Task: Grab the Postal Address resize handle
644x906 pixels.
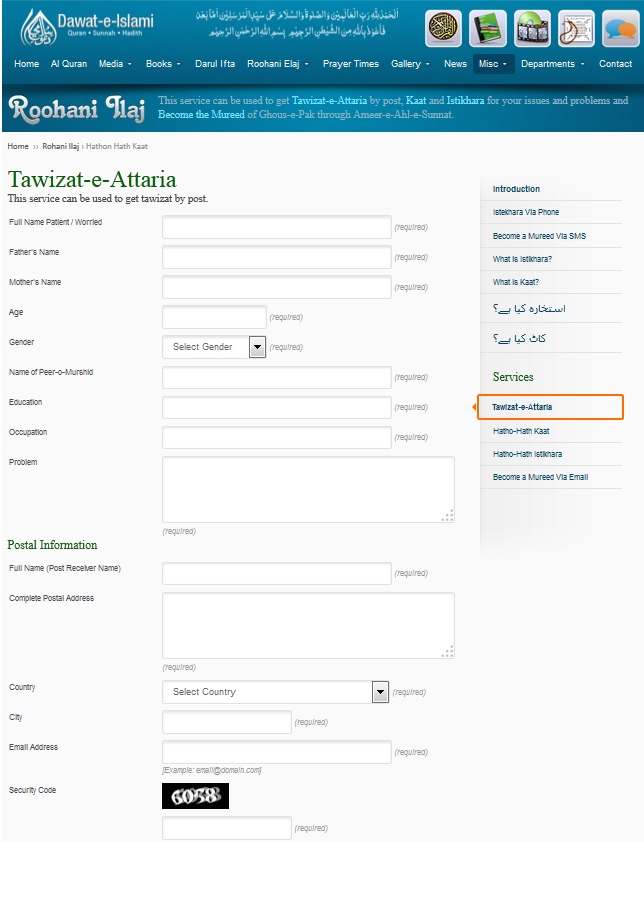Action: (x=448, y=652)
